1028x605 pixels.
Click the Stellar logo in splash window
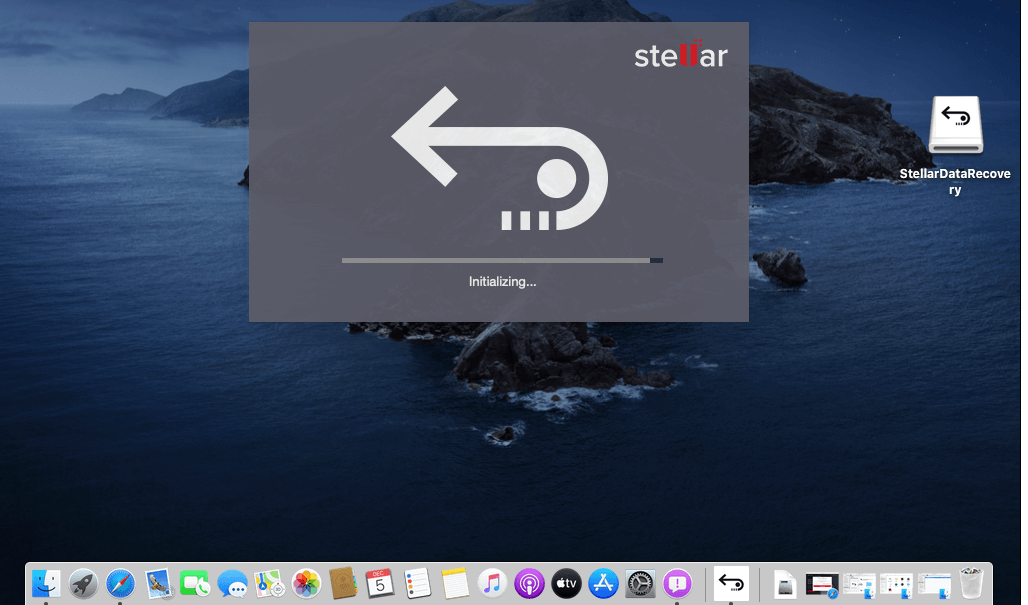click(681, 54)
